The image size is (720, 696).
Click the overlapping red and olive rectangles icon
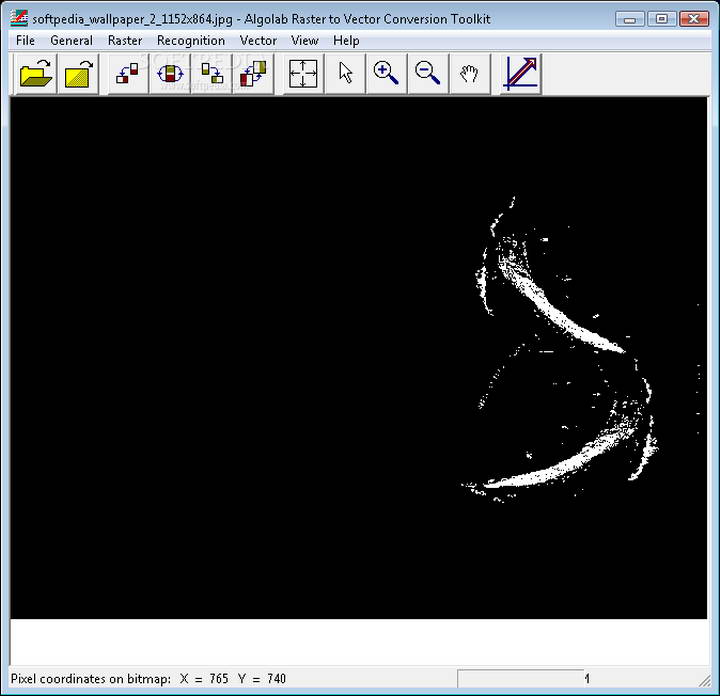[x=253, y=73]
